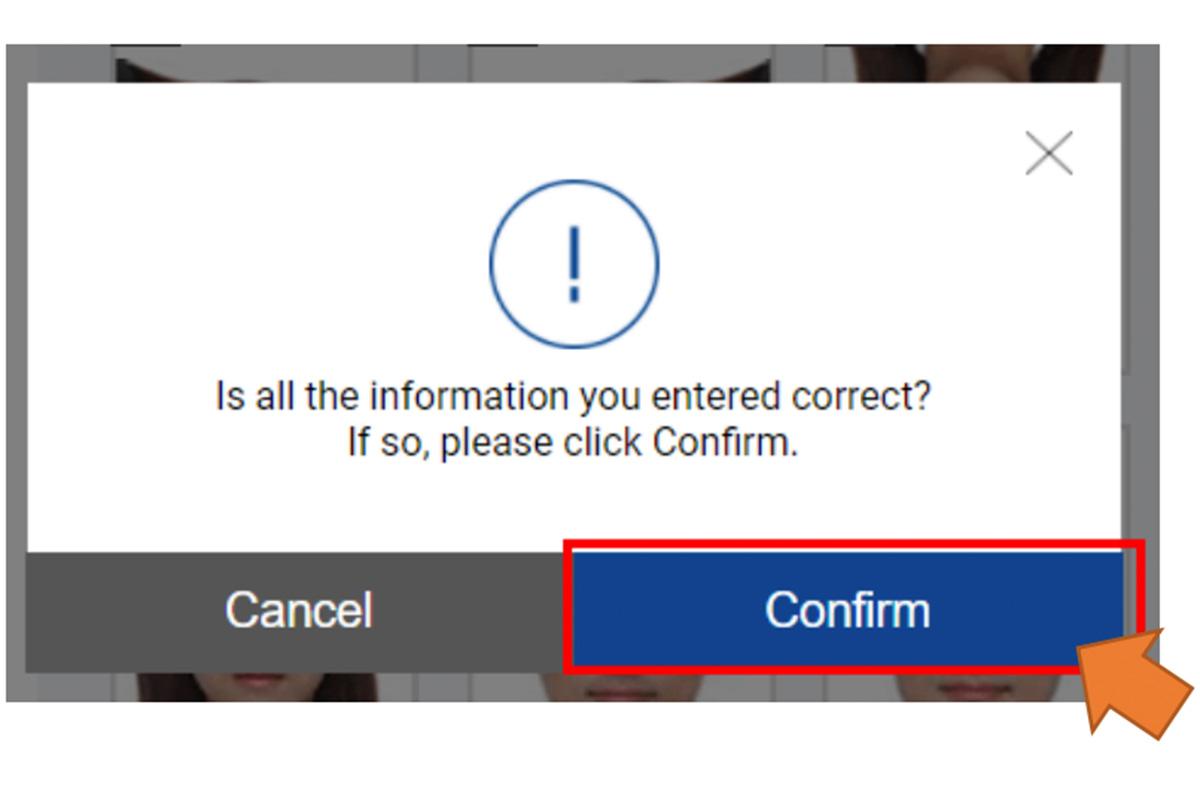This screenshot has width=1200, height=800.
Task: Click the blank white area of the dialog
Action: click(x=250, y=250)
